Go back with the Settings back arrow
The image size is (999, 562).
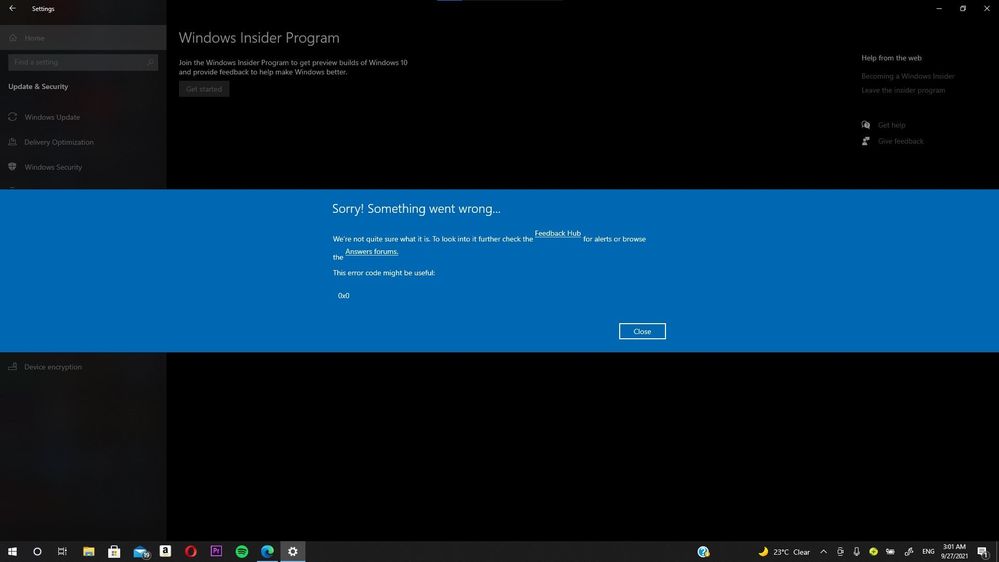tap(13, 8)
